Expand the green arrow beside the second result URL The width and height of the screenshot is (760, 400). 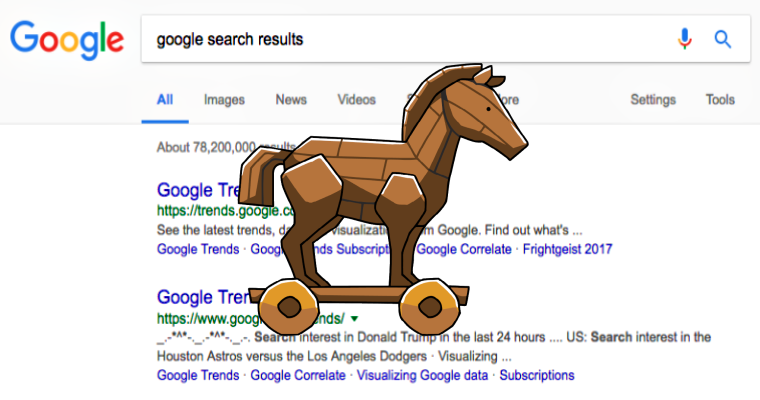pos(354,319)
